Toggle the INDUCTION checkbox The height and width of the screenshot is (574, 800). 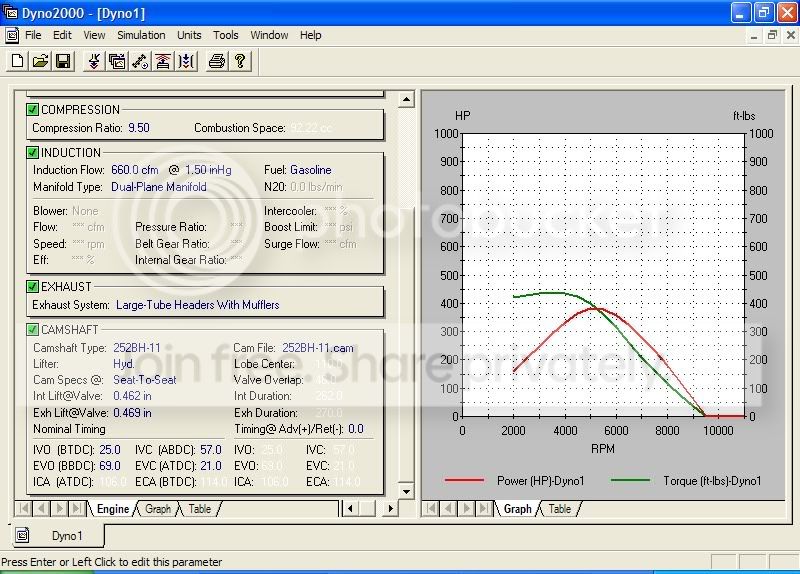[33, 152]
